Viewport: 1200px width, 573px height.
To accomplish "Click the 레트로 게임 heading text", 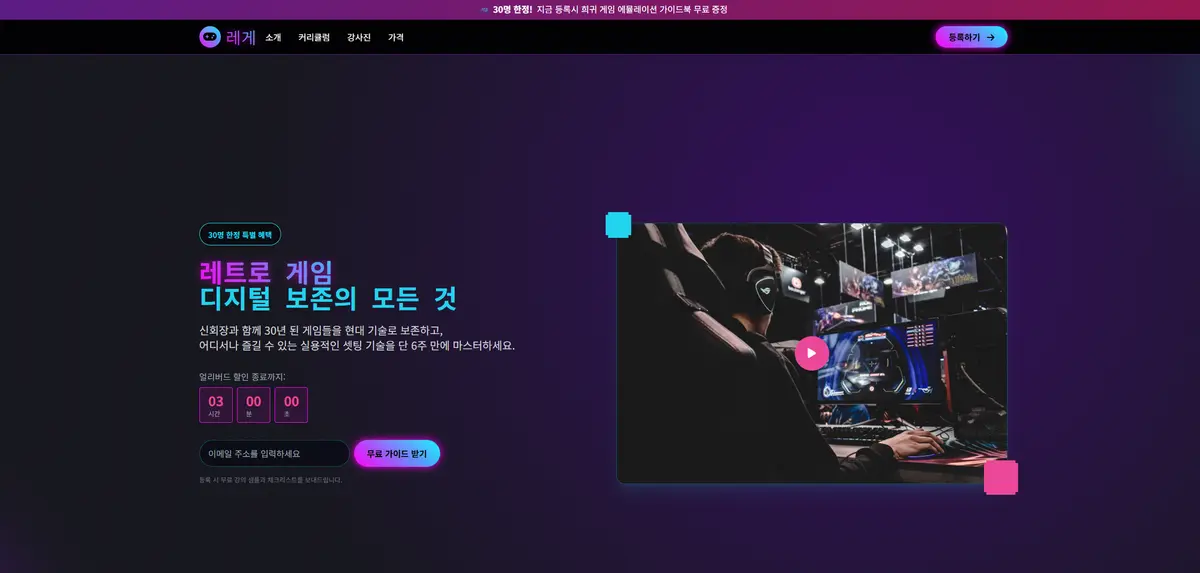I will click(x=266, y=271).
